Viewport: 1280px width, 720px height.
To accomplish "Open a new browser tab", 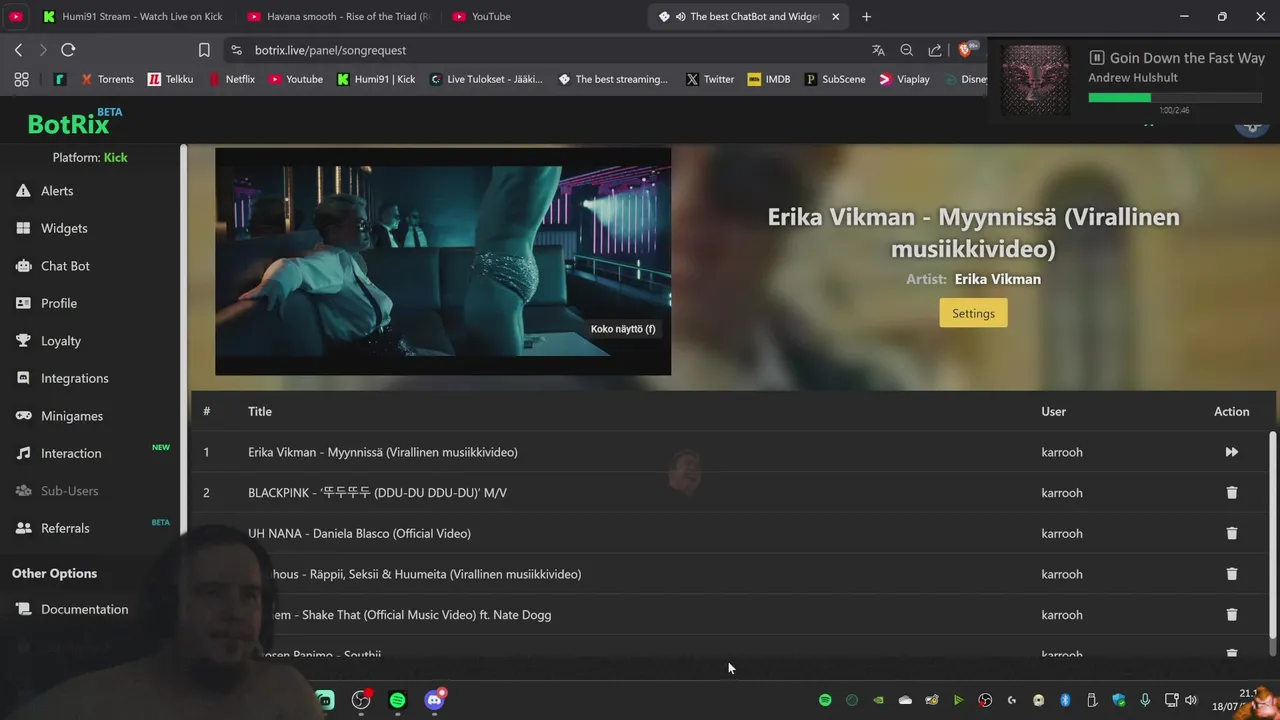I will (866, 17).
